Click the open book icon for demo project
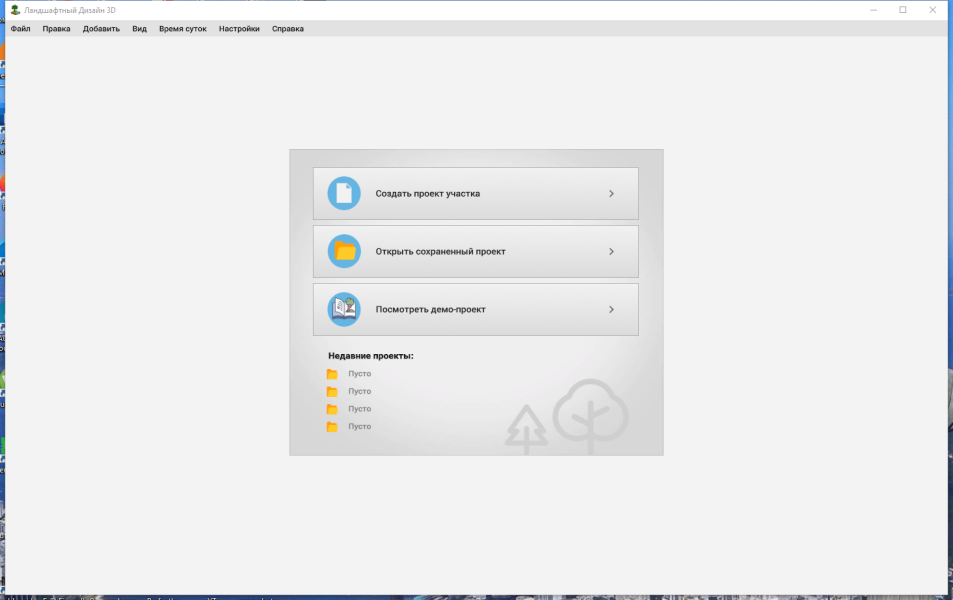Screen dimensions: 953x600 coord(344,309)
